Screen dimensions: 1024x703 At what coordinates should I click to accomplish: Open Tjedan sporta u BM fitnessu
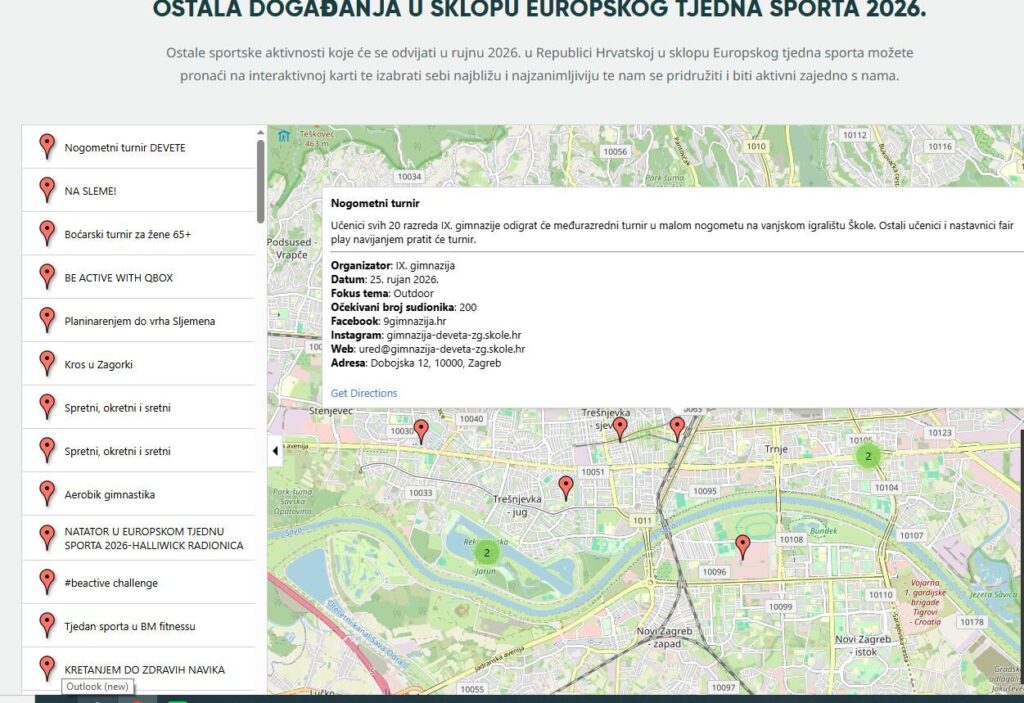coord(138,626)
